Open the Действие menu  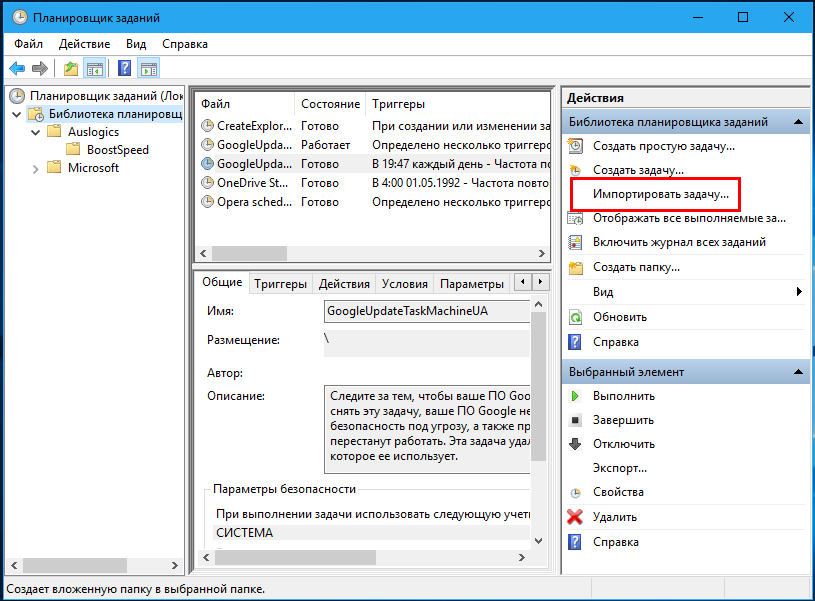tap(84, 44)
